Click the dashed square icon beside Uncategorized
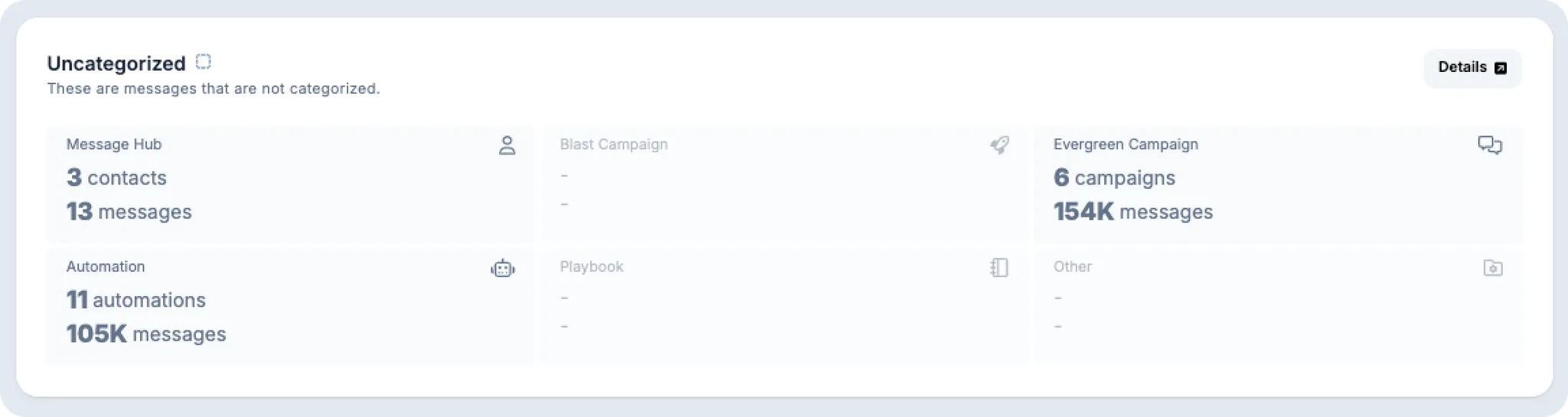 [203, 62]
